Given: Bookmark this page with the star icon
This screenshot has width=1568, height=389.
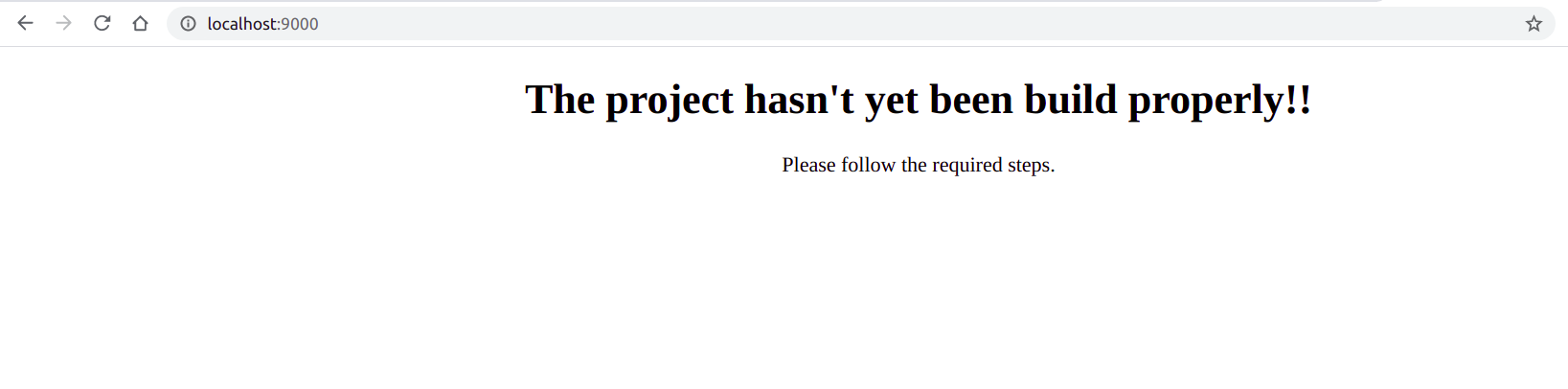Looking at the screenshot, I should 1534,24.
